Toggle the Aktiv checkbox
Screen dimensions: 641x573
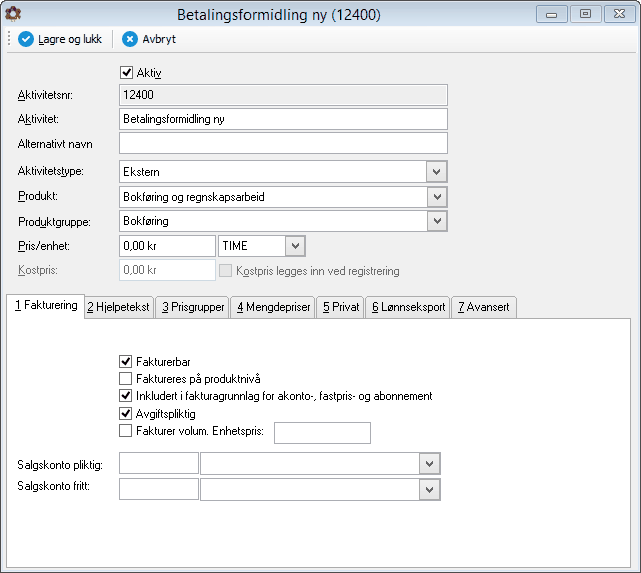126,73
